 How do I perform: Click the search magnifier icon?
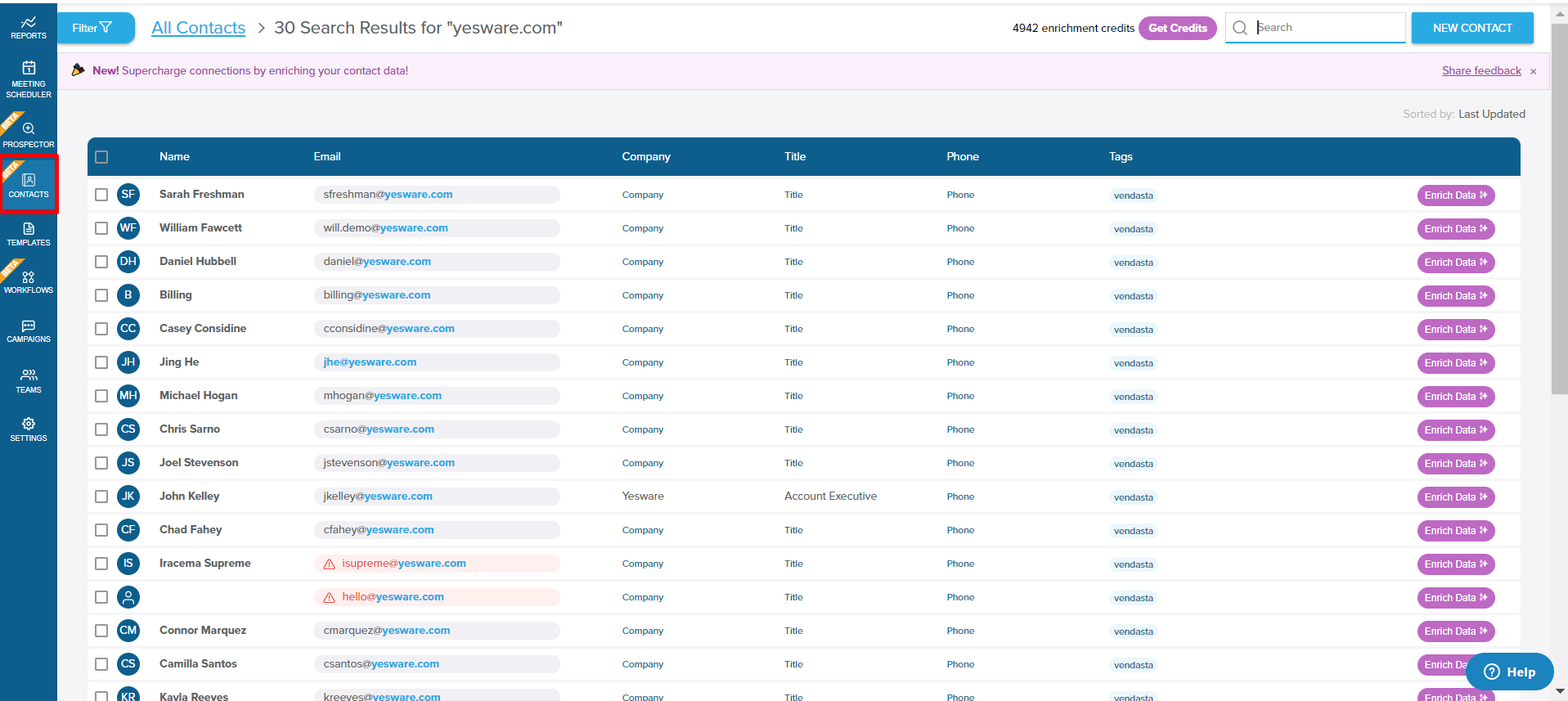pyautogui.click(x=1240, y=28)
